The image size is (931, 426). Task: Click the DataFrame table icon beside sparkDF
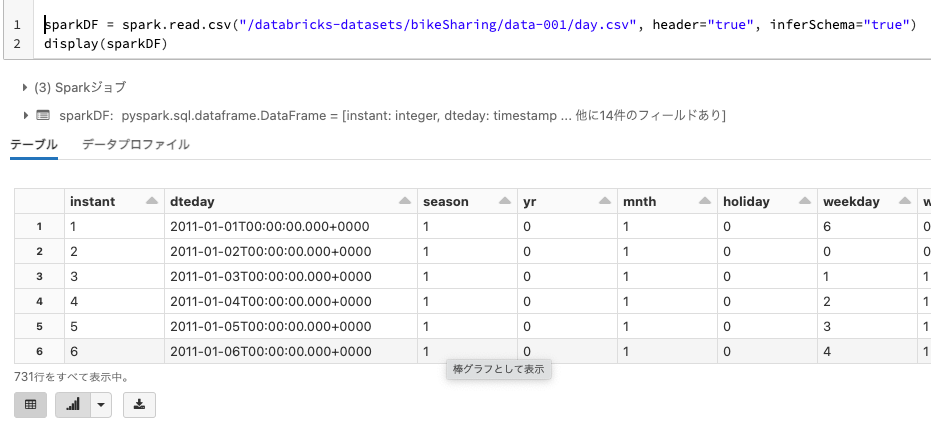click(x=43, y=115)
